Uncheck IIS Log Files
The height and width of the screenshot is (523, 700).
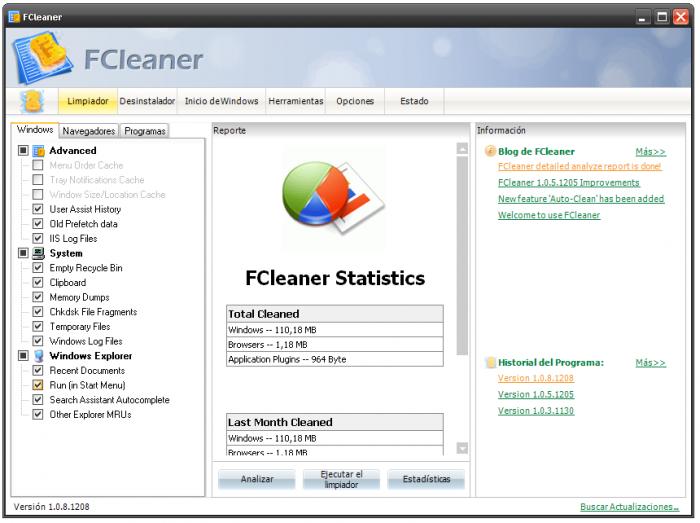pyautogui.click(x=38, y=238)
